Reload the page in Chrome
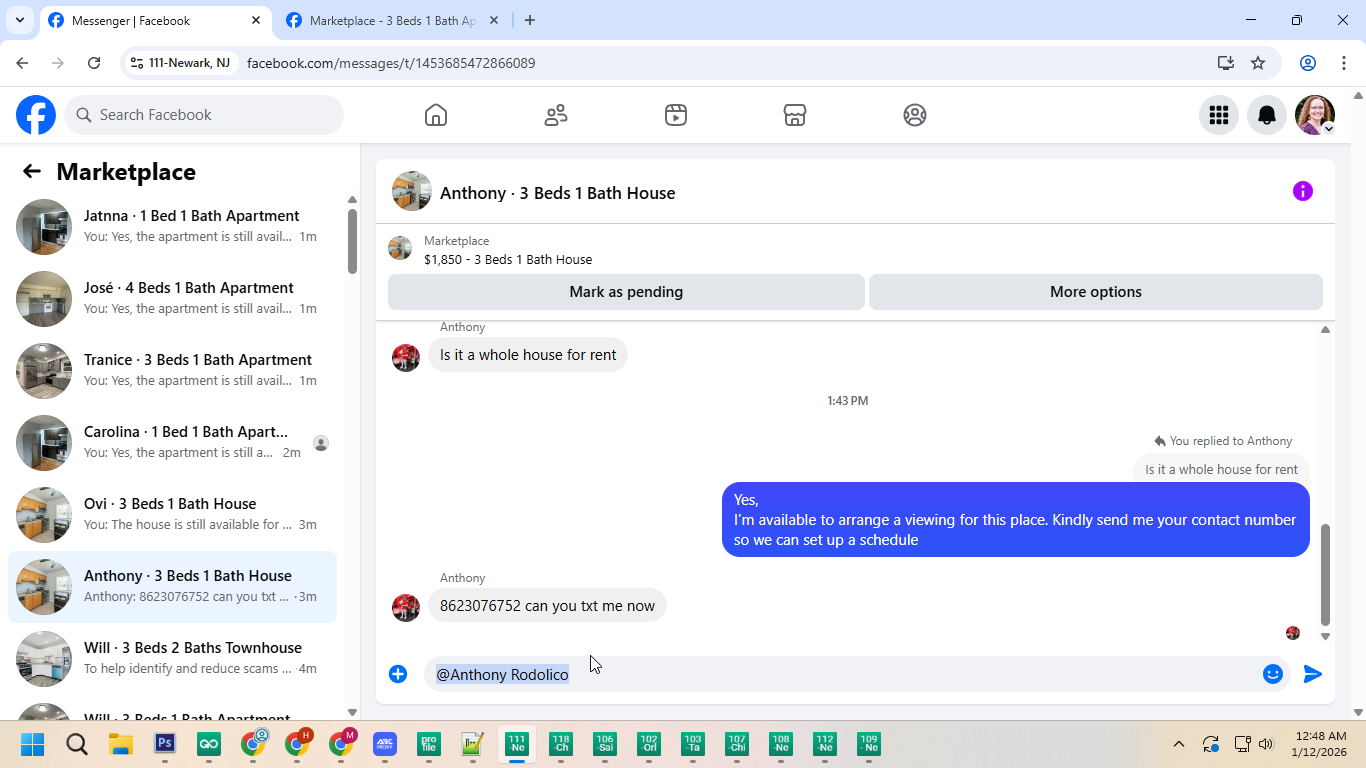Viewport: 1366px width, 768px height. click(x=94, y=63)
